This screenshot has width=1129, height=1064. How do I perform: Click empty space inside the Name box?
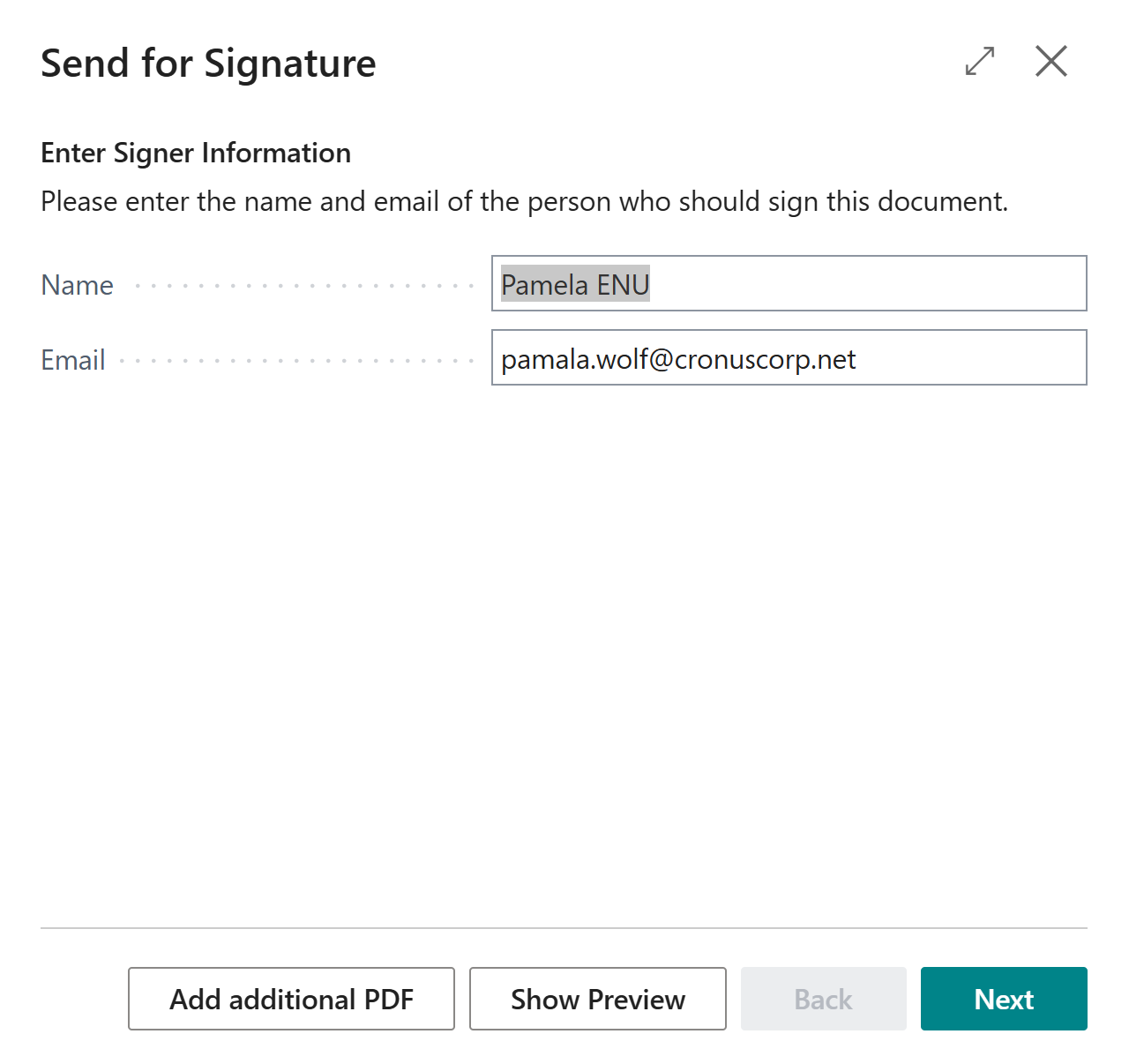pos(869,283)
